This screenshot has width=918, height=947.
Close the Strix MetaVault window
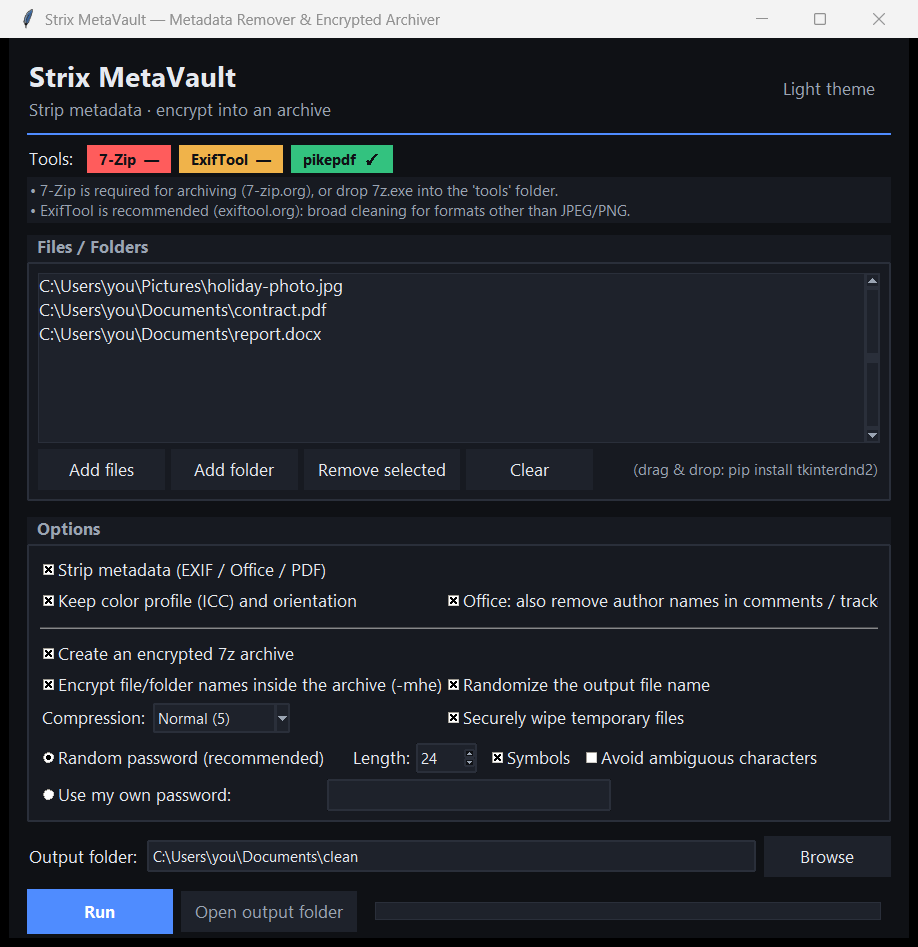pyautogui.click(x=879, y=19)
